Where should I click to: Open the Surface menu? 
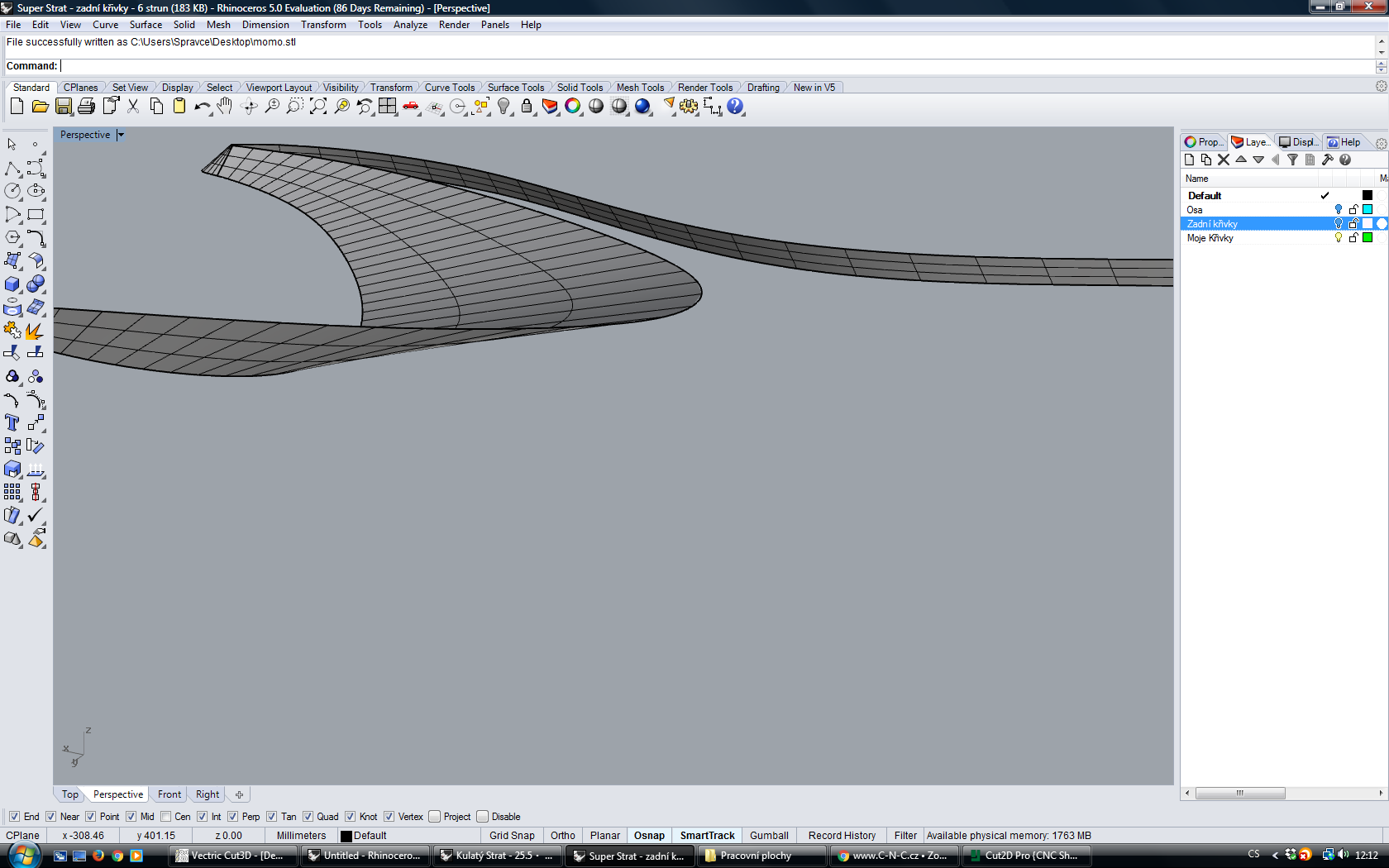click(146, 25)
